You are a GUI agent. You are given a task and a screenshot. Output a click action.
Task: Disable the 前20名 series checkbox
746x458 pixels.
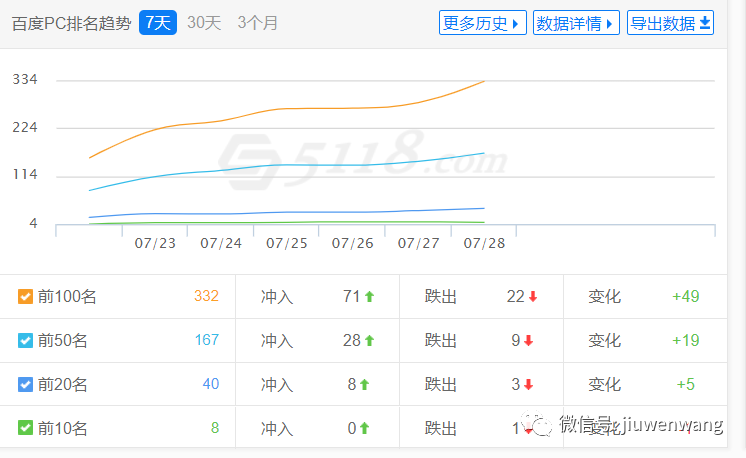(x=26, y=385)
